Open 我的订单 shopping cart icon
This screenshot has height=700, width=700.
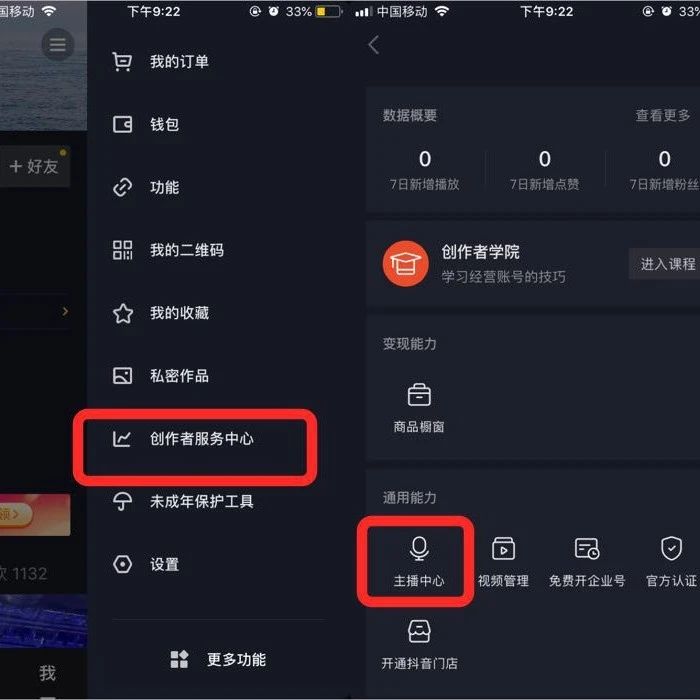(122, 62)
